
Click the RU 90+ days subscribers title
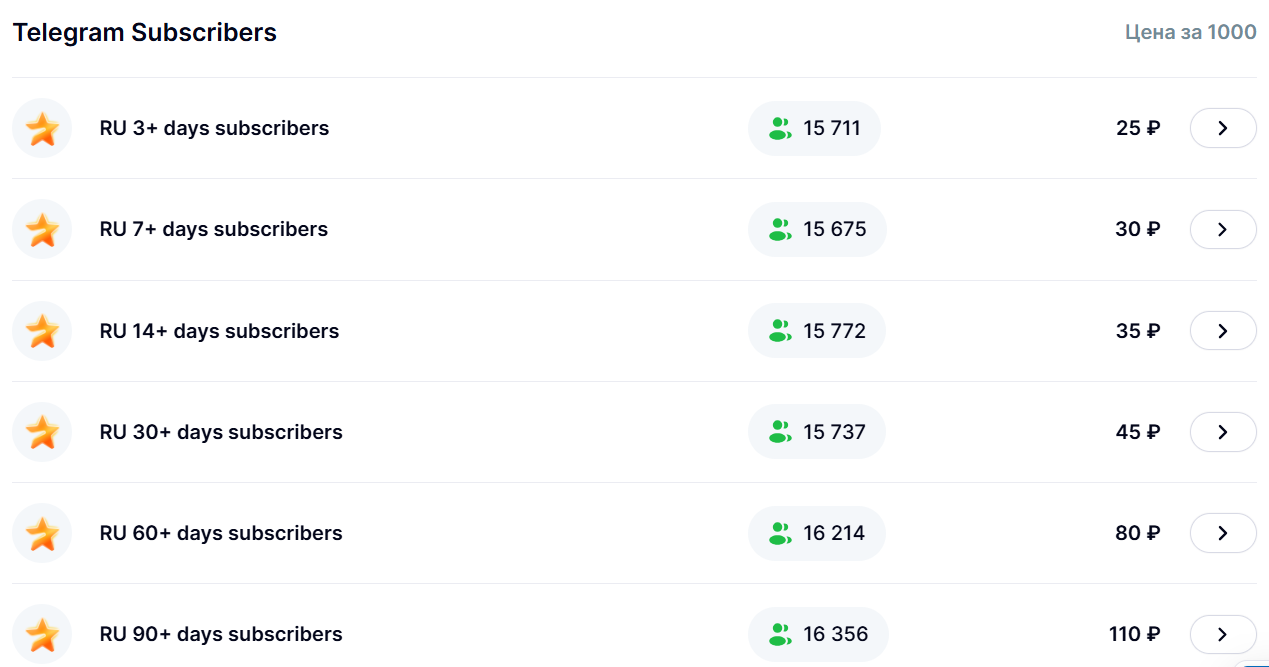(221, 634)
